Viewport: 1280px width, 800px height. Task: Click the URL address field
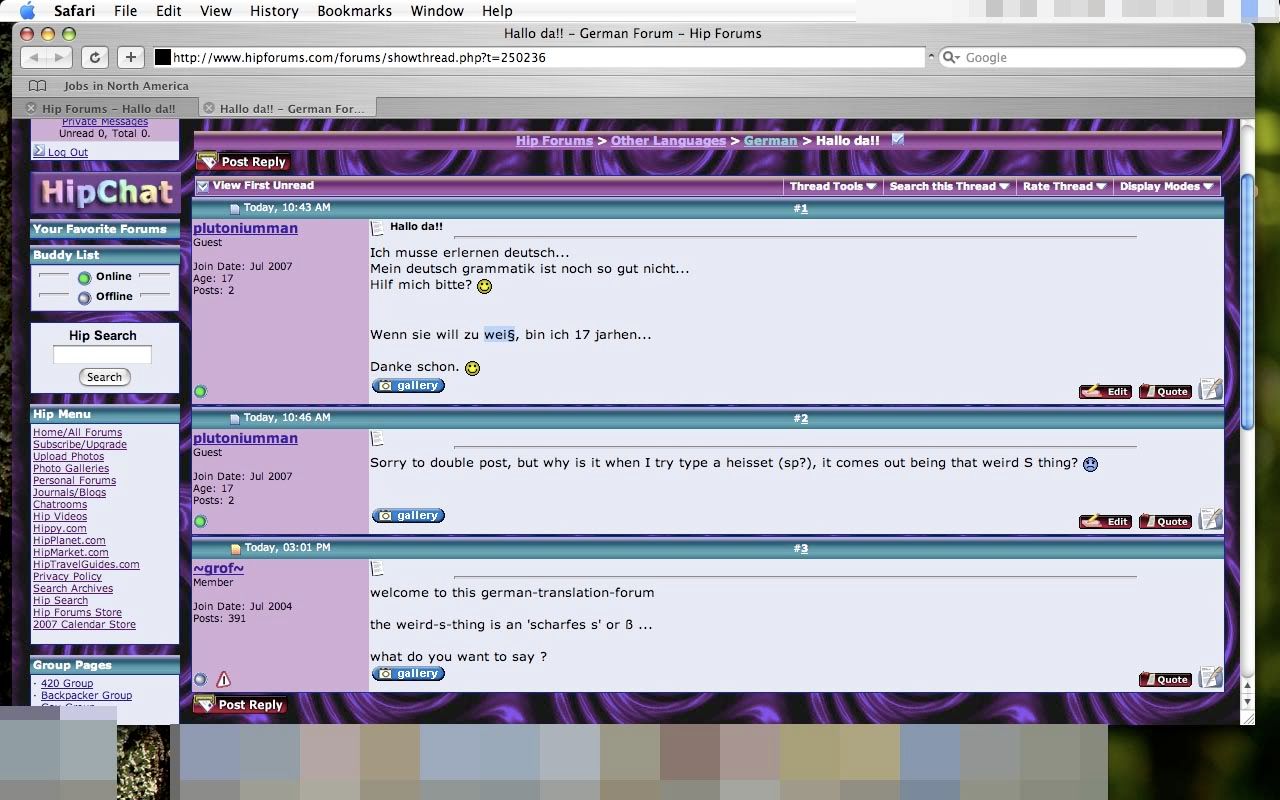[540, 58]
